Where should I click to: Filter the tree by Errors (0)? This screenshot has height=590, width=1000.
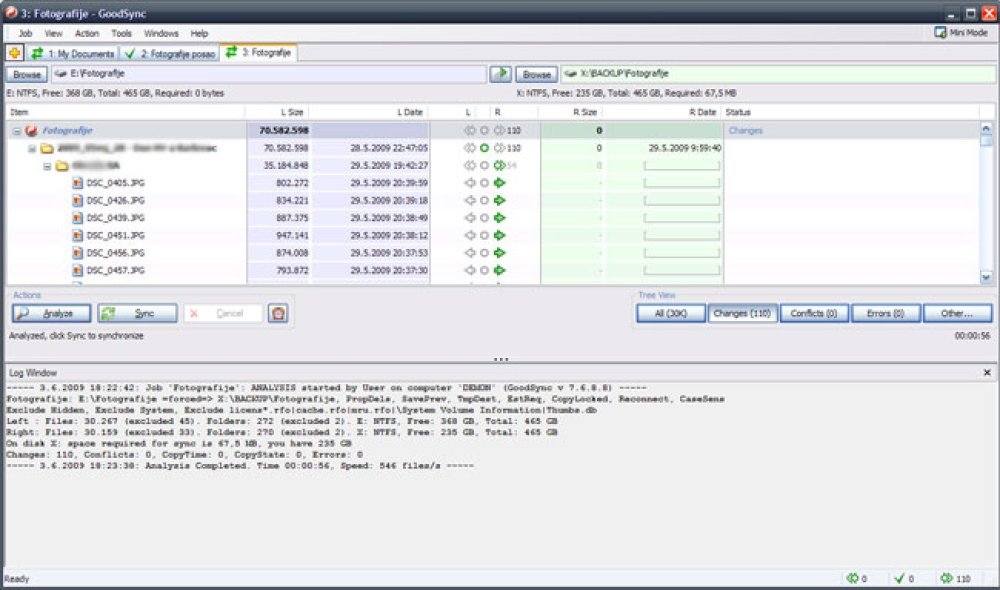pyautogui.click(x=886, y=313)
